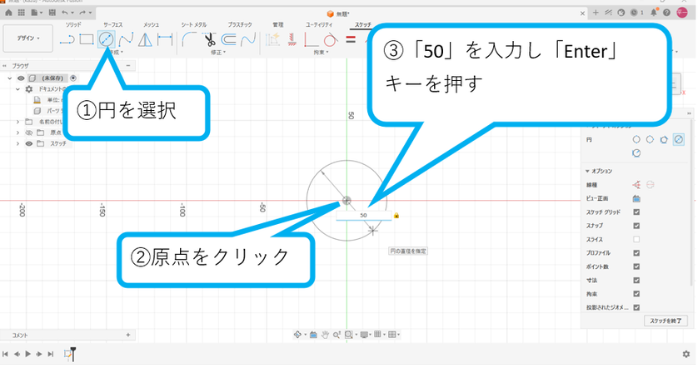Open the デザイン workspace dropdown

tap(28, 38)
